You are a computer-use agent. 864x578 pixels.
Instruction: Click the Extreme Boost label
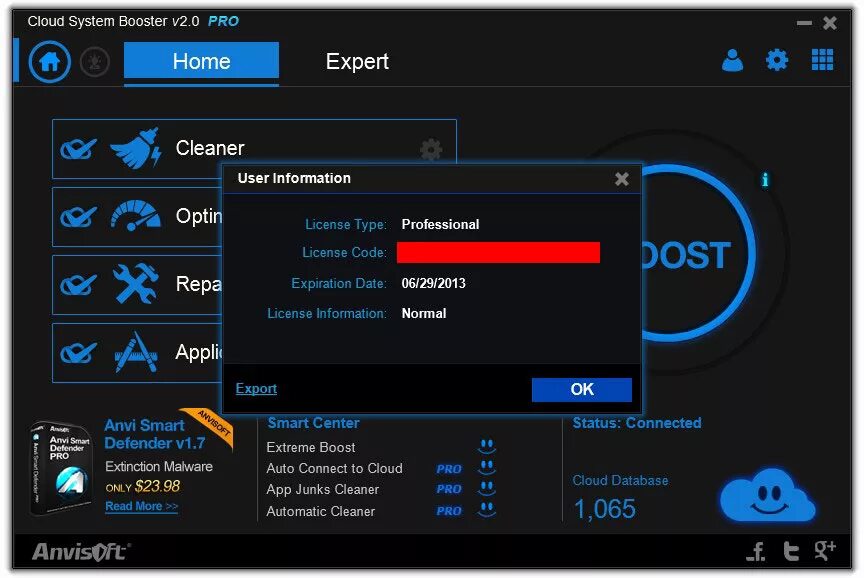[311, 447]
